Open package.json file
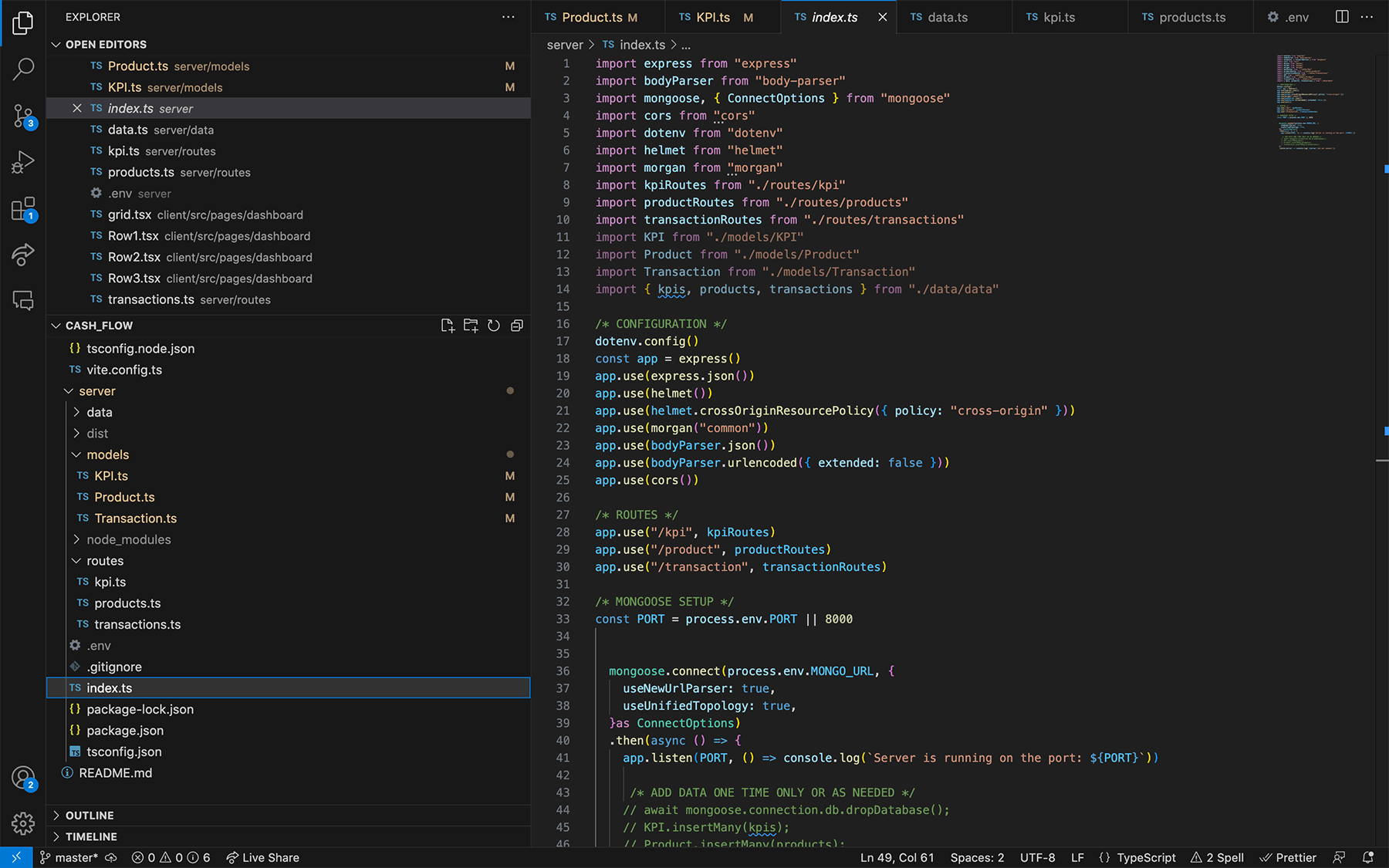Screen dimensions: 1389x868 pyautogui.click(x=289, y=731)
